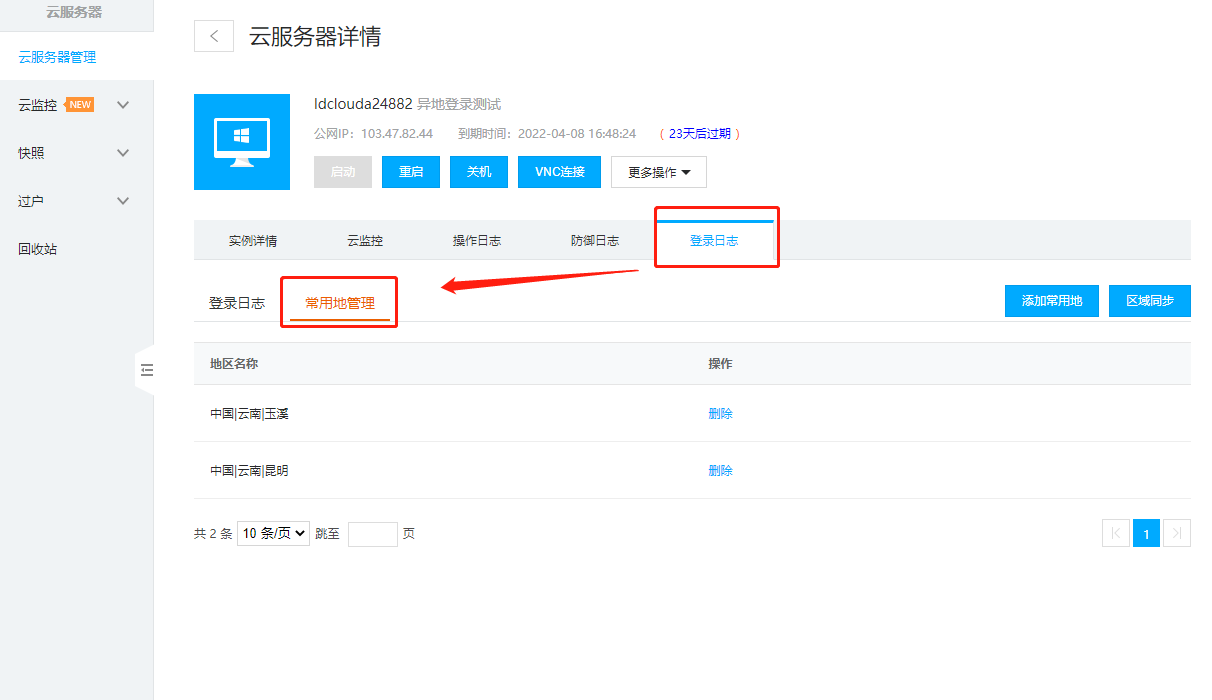Click the next page arrow in pagination

click(x=1176, y=533)
